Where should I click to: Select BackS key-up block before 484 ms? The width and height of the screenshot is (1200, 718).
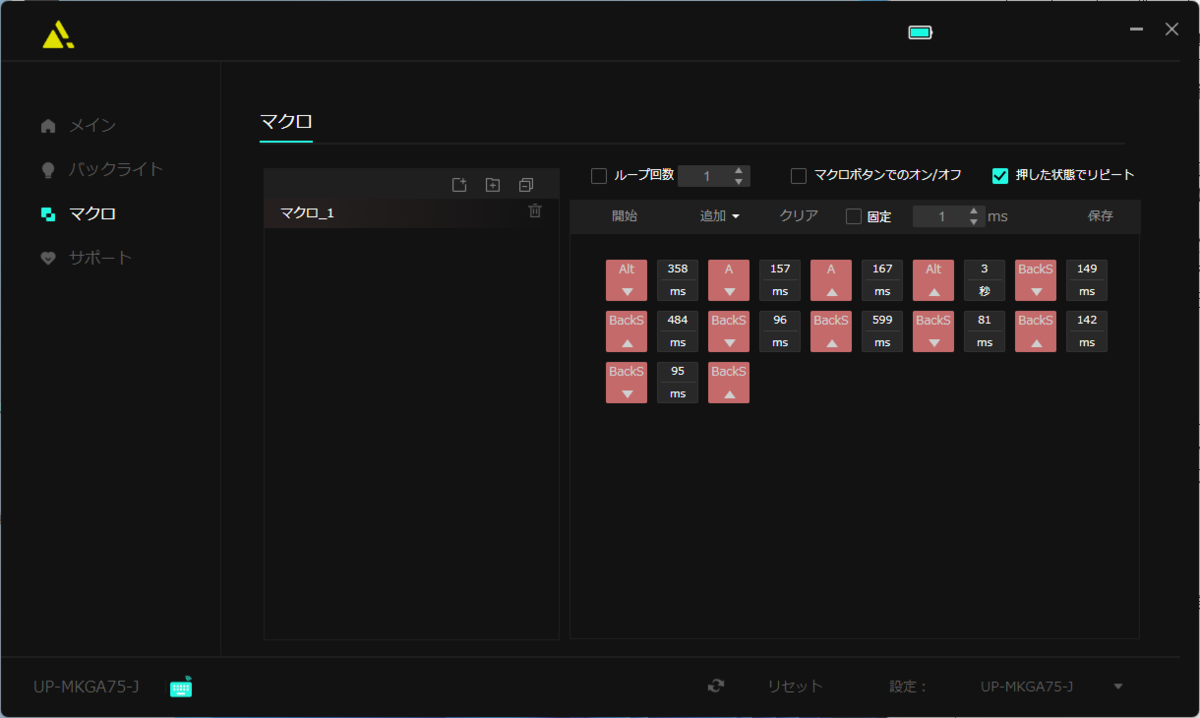pos(627,332)
